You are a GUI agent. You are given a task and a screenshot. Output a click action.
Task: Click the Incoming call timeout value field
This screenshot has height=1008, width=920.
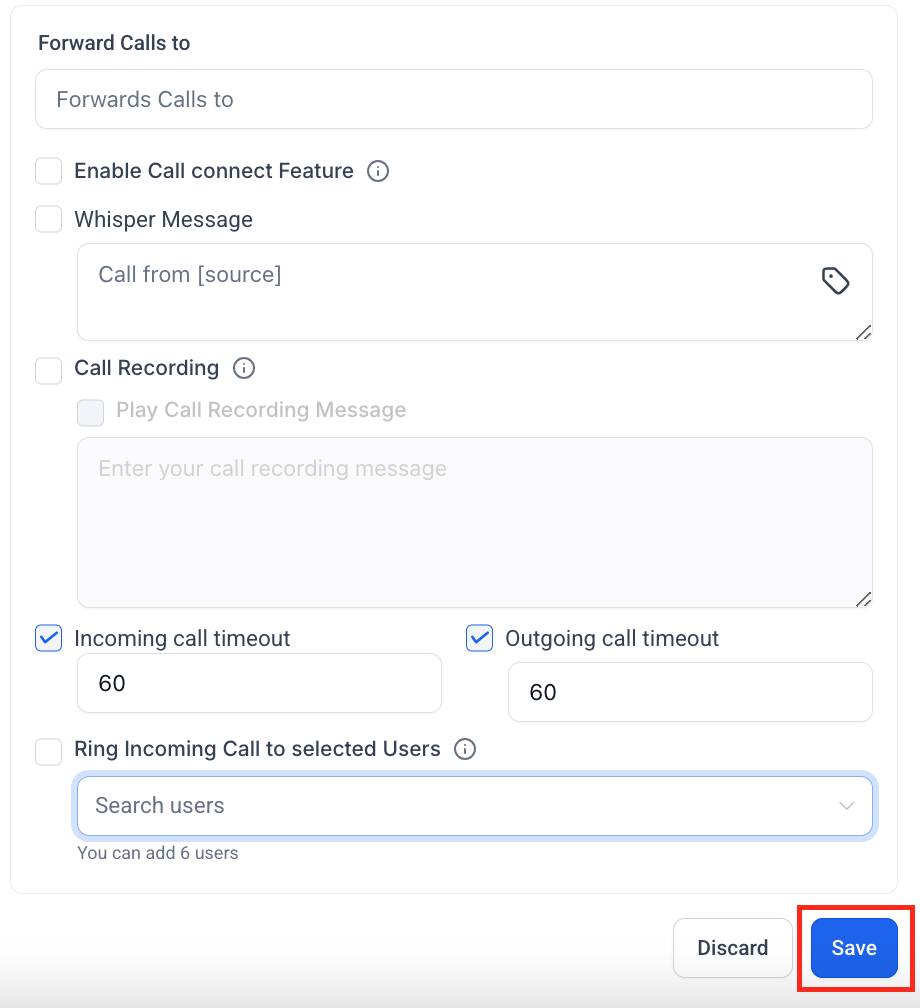259,684
